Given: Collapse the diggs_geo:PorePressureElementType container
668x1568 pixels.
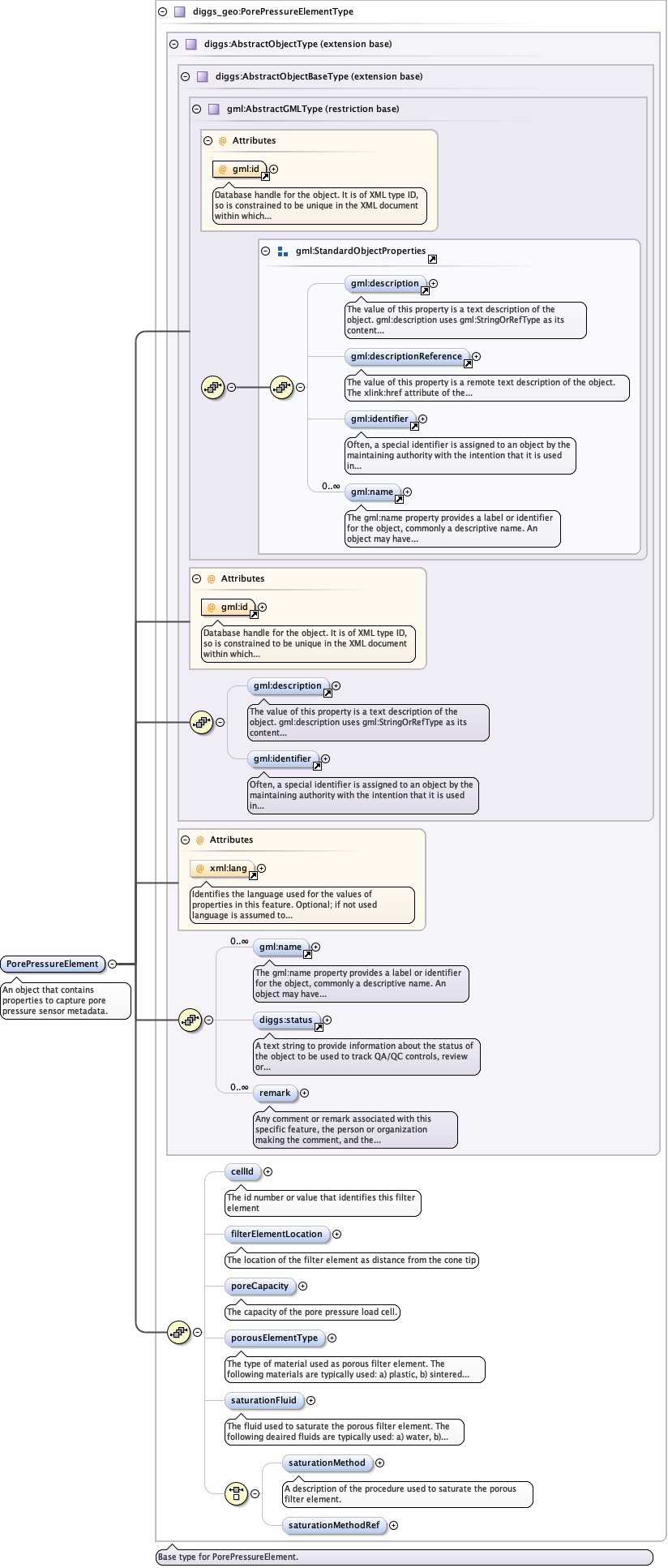Looking at the screenshot, I should (163, 12).
